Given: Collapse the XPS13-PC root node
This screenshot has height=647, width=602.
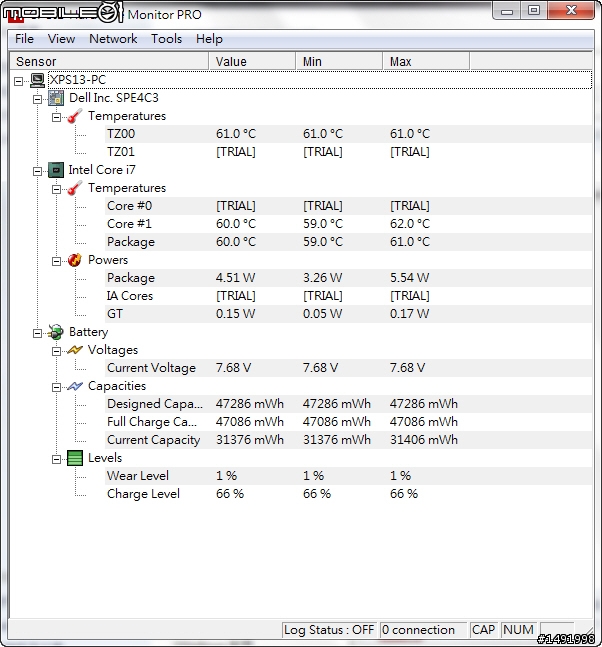Looking at the screenshot, I should click(18, 81).
